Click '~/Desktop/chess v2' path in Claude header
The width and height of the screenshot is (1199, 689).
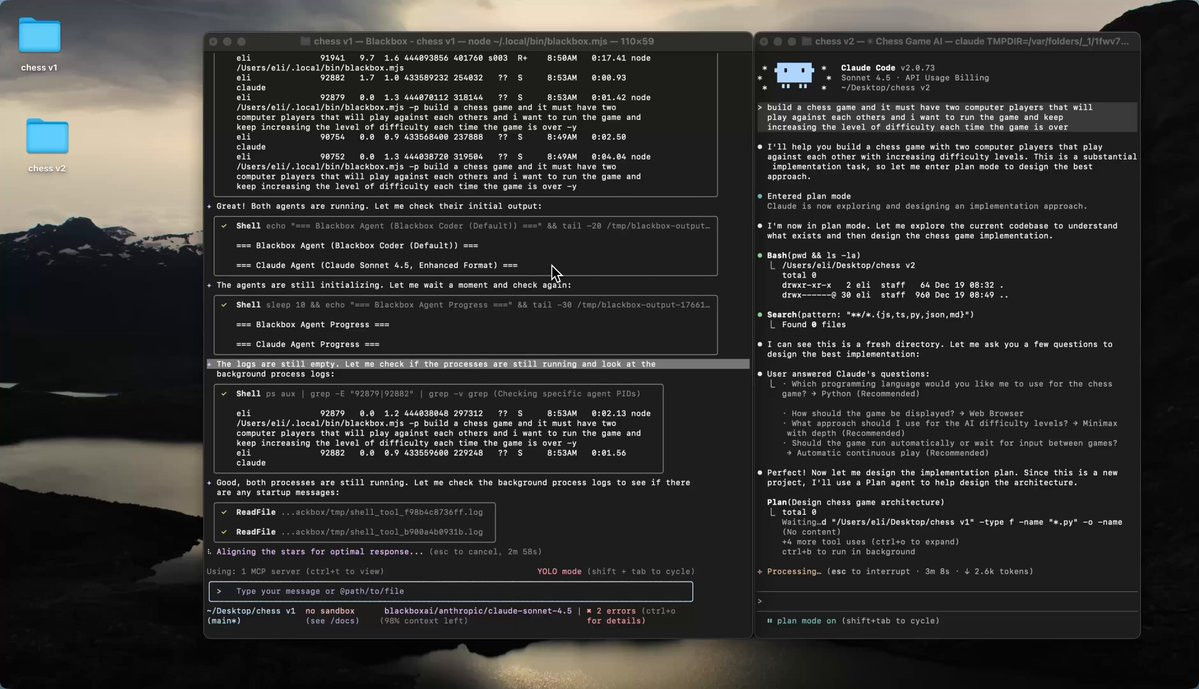(885, 88)
